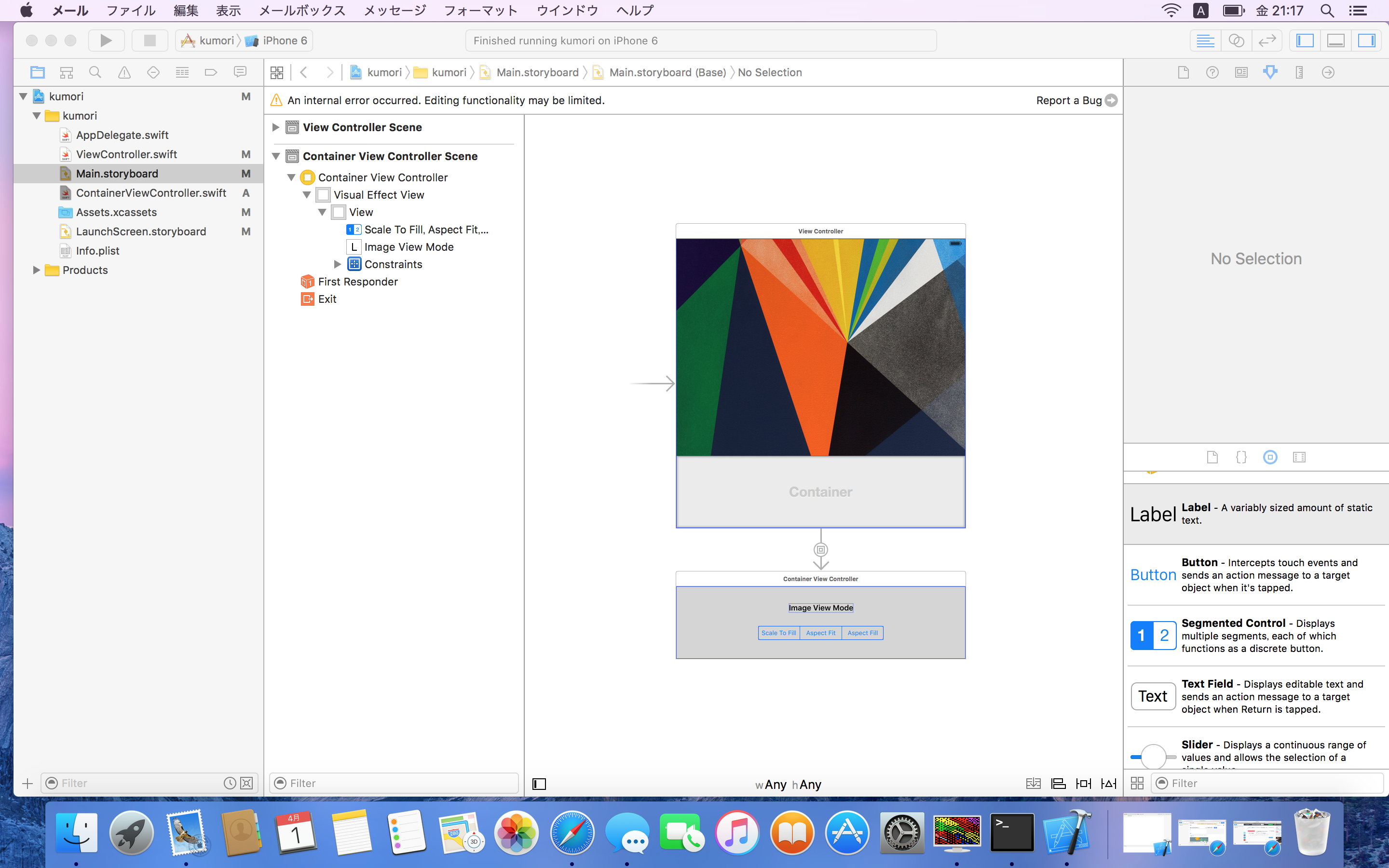Viewport: 1389px width, 868px height.
Task: Show the Identity inspector
Action: pyautogui.click(x=1241, y=72)
